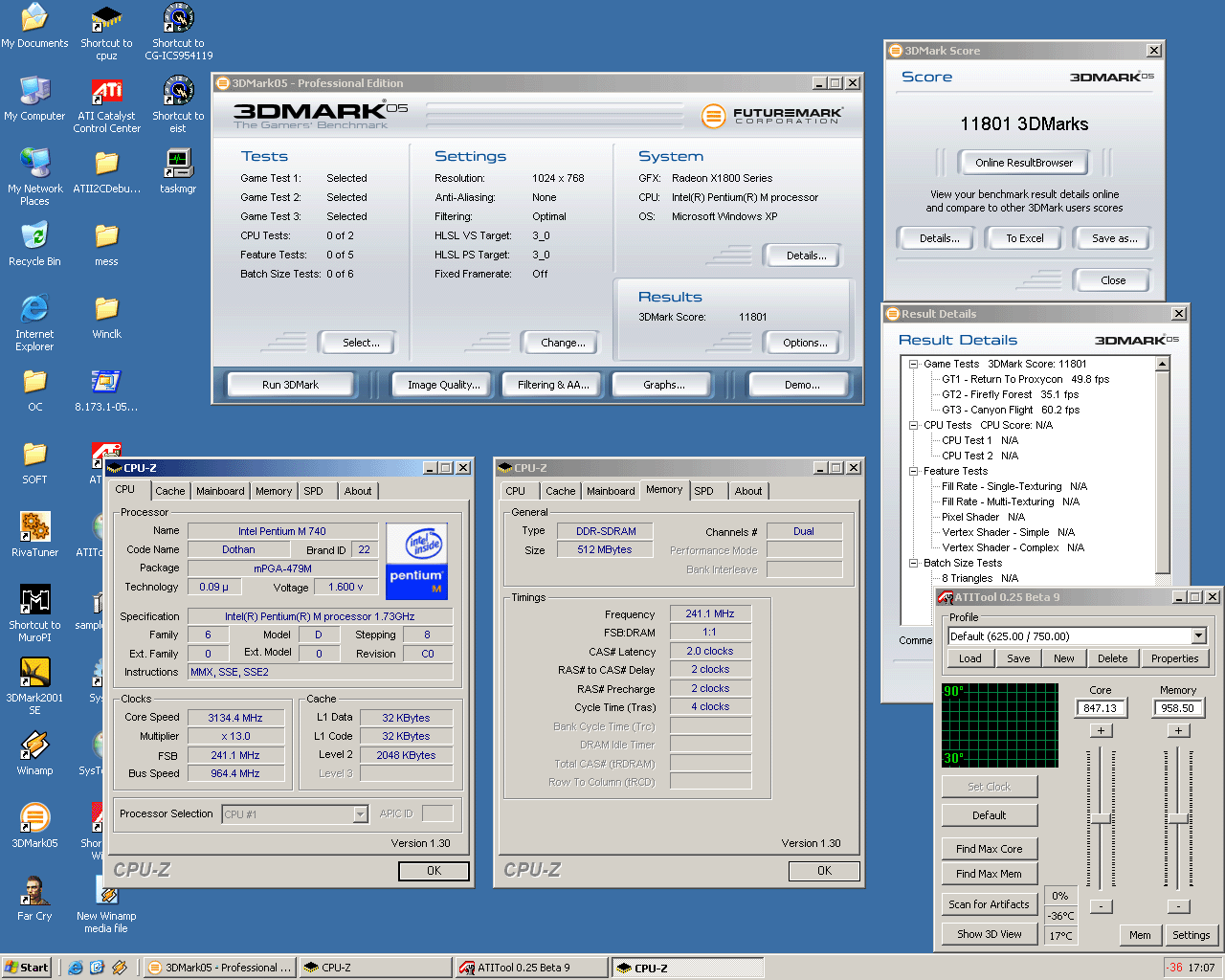The width and height of the screenshot is (1225, 980).
Task: Click Scan for Artifacts button
Action: [x=989, y=904]
